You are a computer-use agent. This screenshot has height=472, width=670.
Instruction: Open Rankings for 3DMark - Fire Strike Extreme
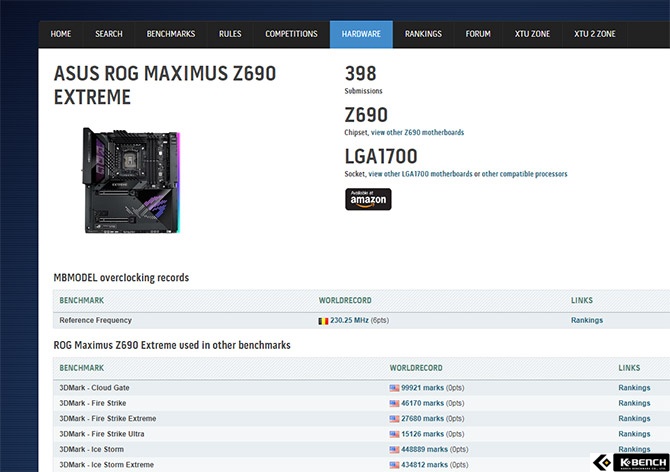pyautogui.click(x=634, y=419)
